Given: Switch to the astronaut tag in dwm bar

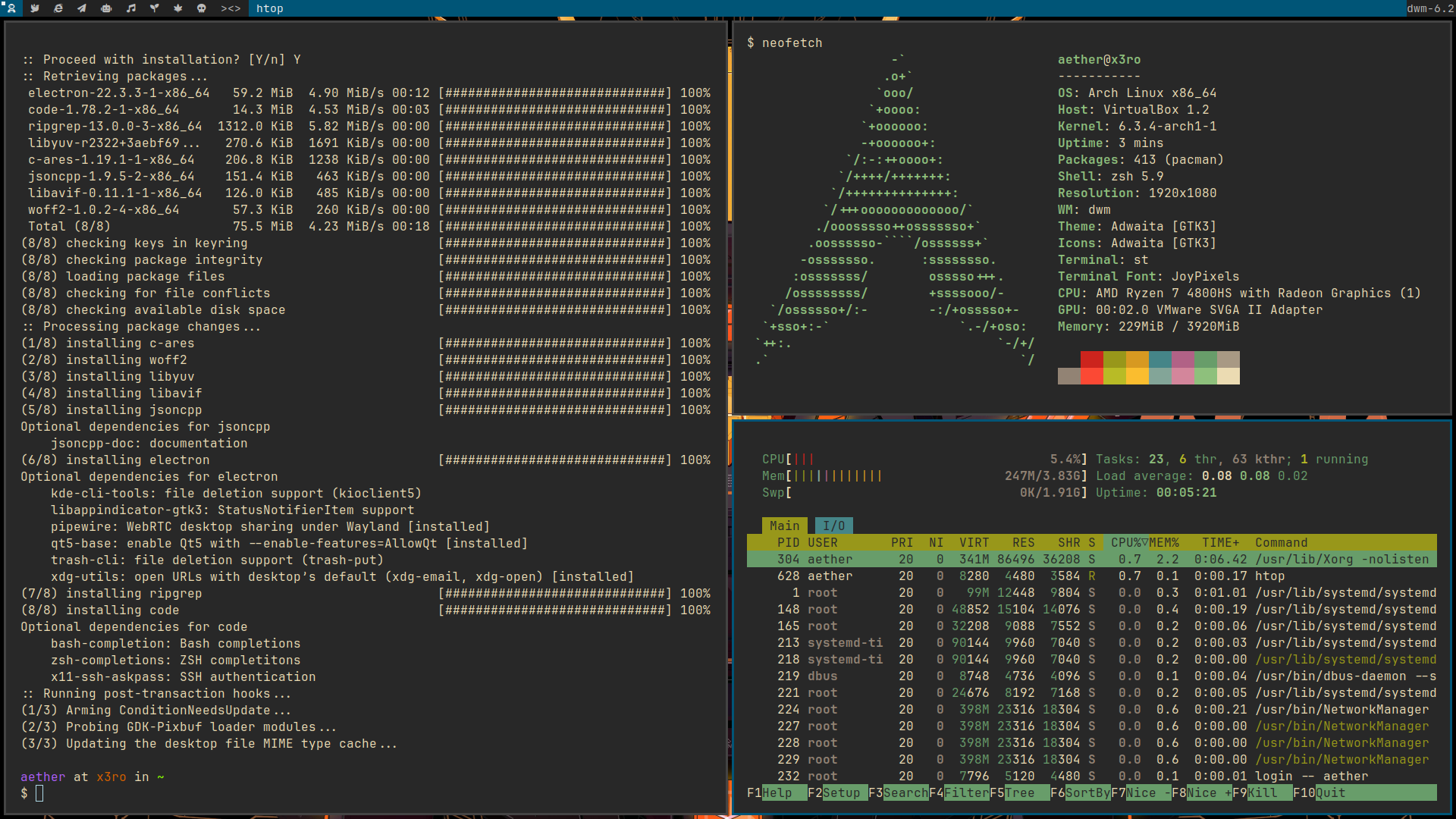Looking at the screenshot, I should point(11,8).
